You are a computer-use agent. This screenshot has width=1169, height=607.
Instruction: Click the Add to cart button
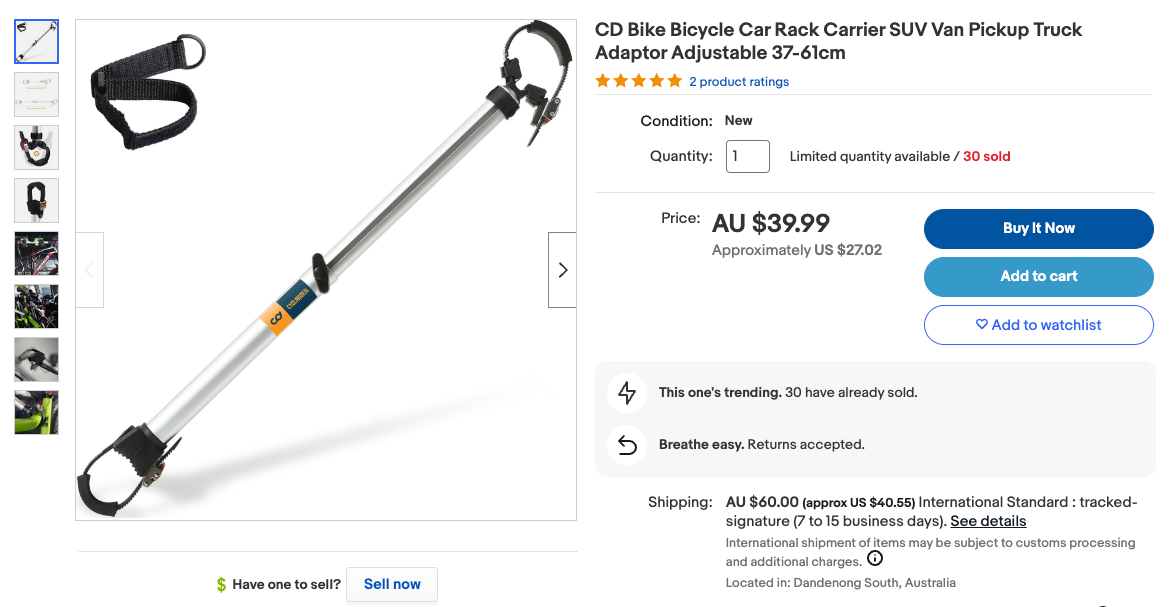(x=1038, y=277)
